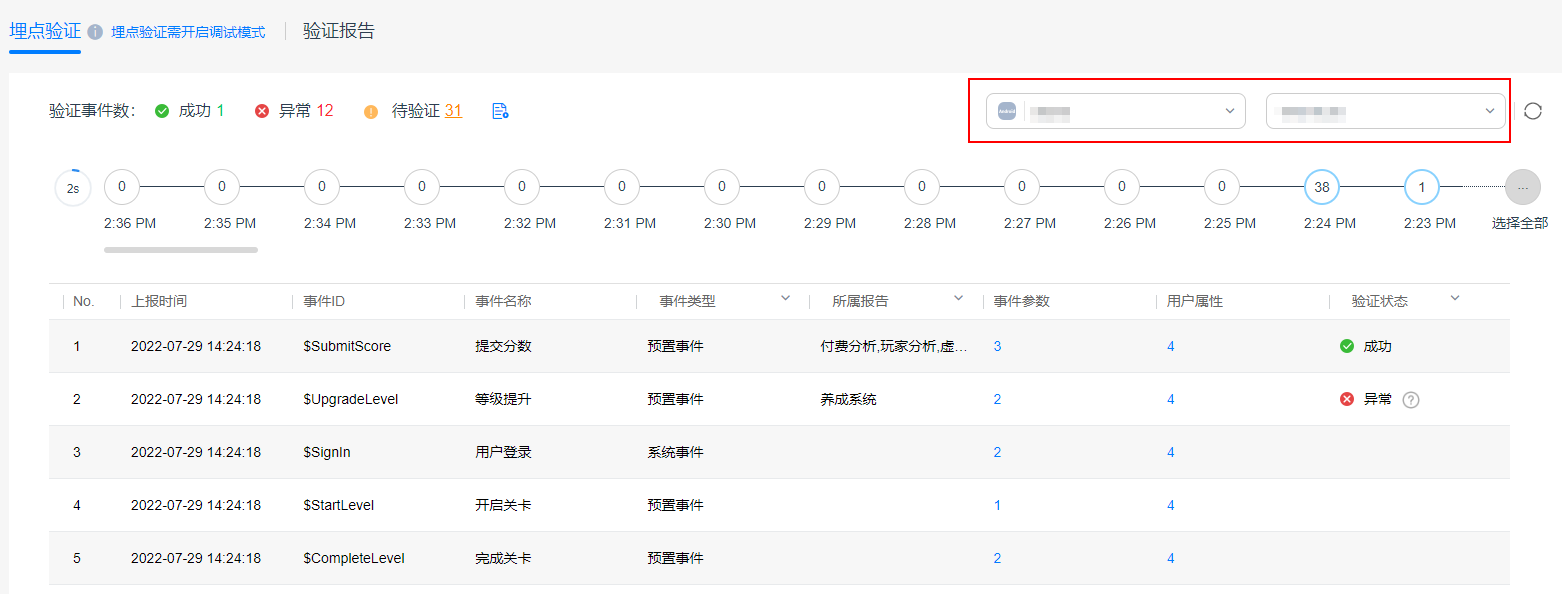Click the info icon next to 埋点验证

point(95,32)
